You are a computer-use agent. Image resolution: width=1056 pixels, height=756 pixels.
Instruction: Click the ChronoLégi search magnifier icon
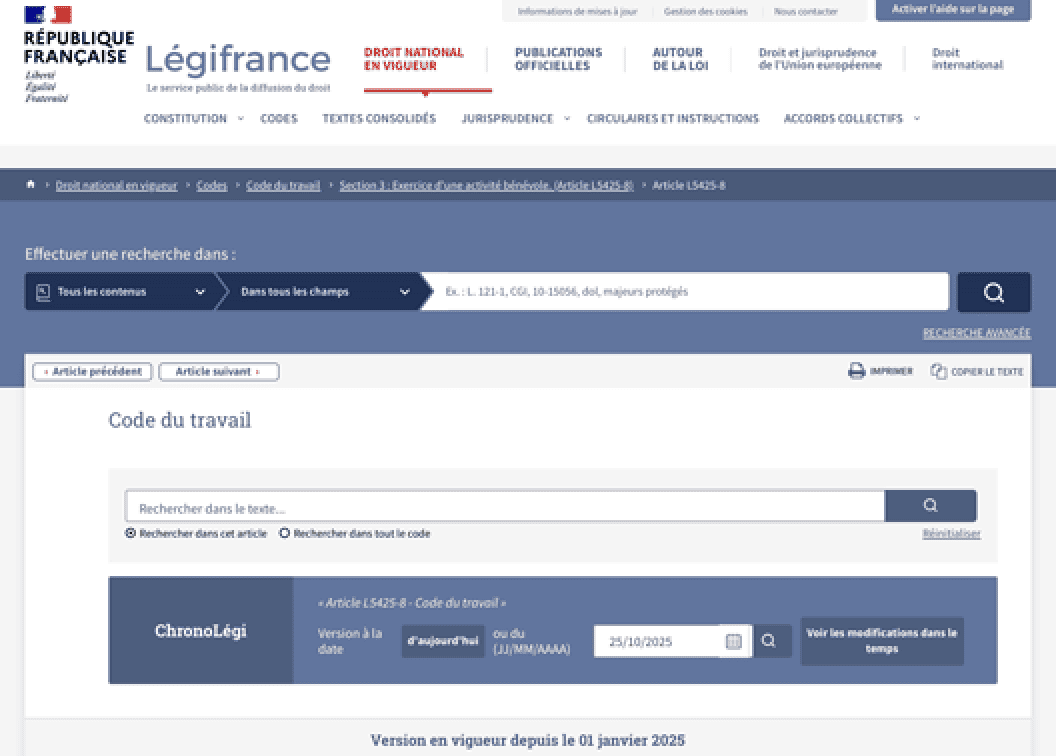pos(771,641)
